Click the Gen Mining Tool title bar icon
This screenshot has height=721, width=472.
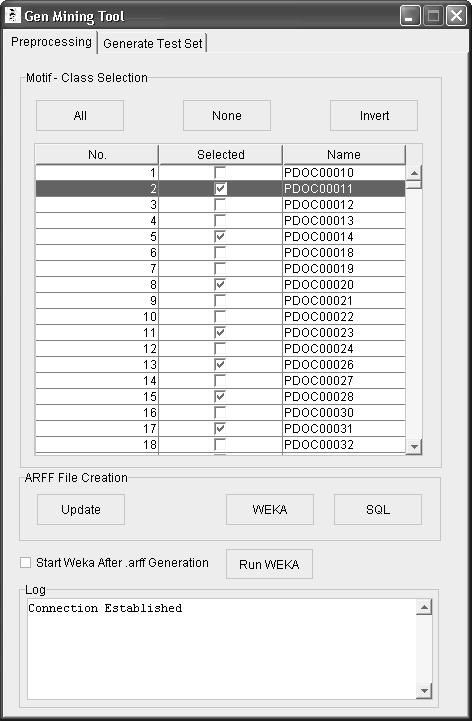pyautogui.click(x=12, y=15)
